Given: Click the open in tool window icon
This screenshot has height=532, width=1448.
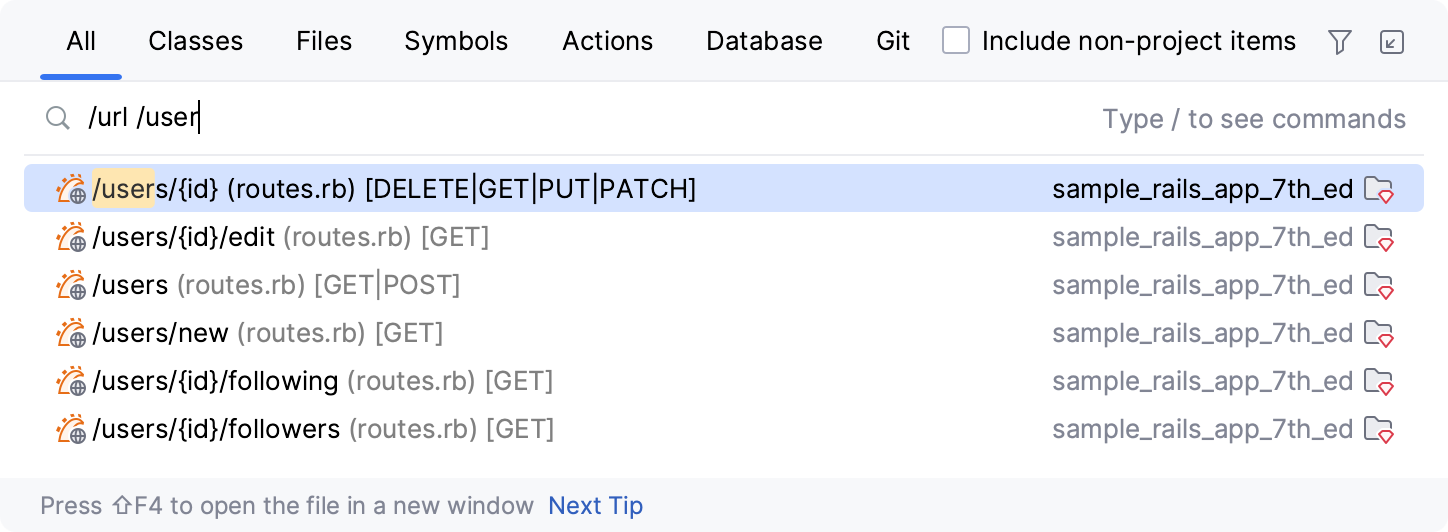Looking at the screenshot, I should point(1391,41).
